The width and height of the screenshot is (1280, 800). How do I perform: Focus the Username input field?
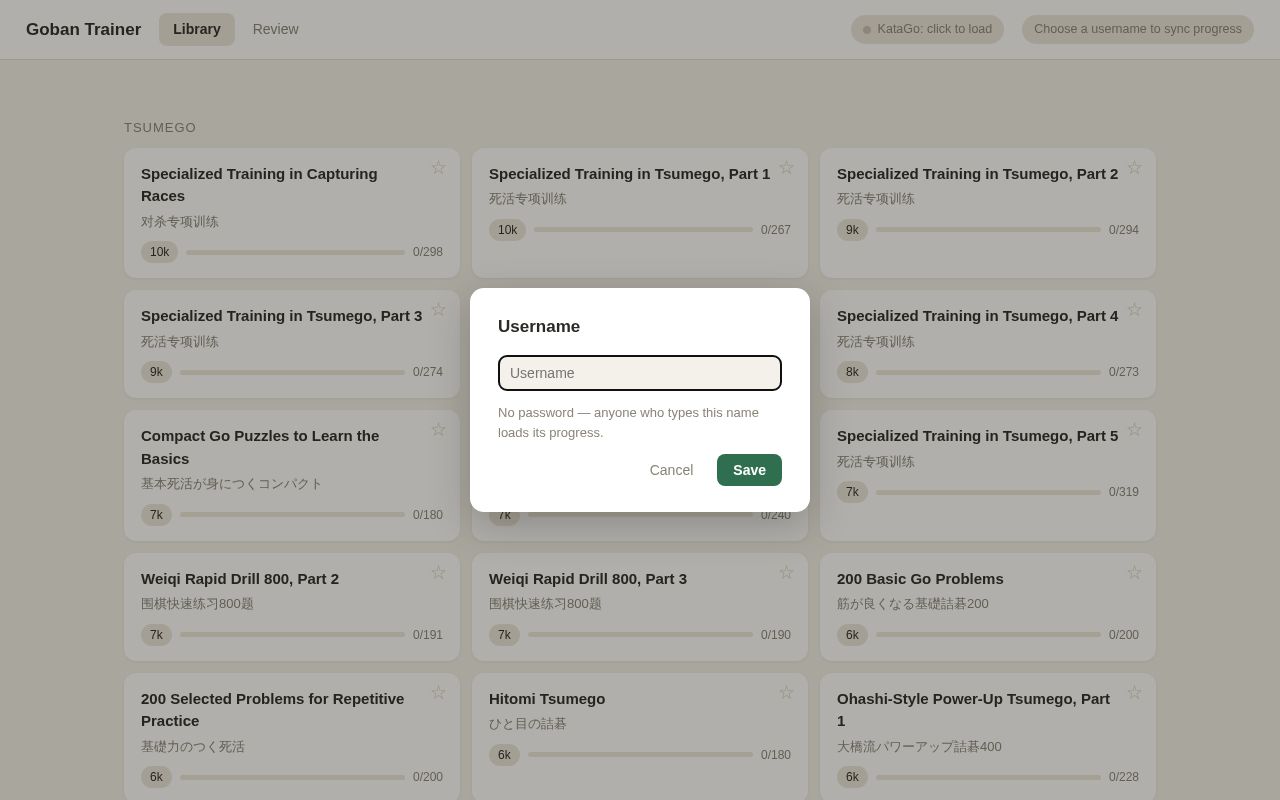(x=640, y=373)
